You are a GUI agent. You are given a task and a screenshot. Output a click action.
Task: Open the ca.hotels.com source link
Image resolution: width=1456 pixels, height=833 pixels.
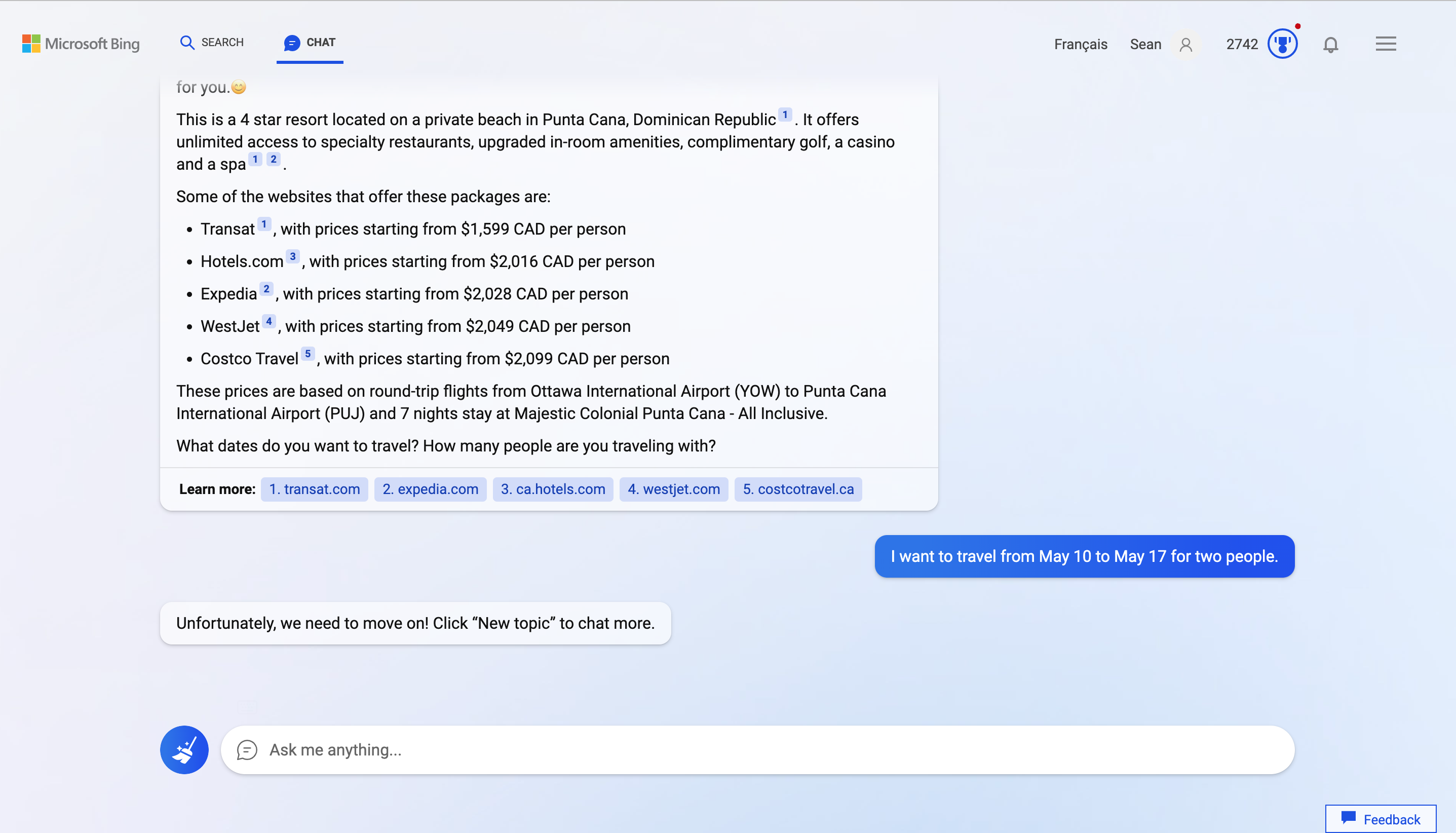pyautogui.click(x=552, y=489)
